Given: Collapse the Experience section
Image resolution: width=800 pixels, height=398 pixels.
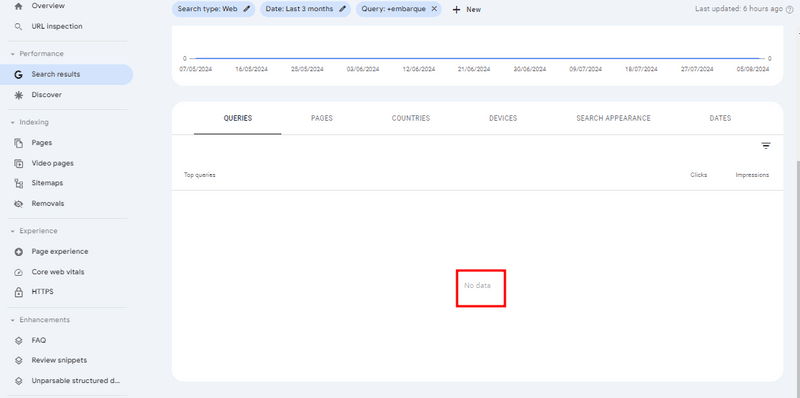Looking at the screenshot, I should point(13,231).
